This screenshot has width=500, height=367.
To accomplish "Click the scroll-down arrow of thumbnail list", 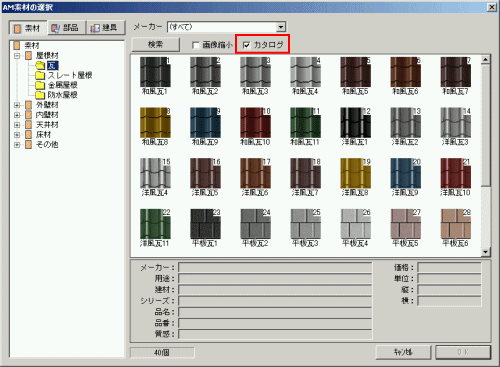I will click(486, 252).
